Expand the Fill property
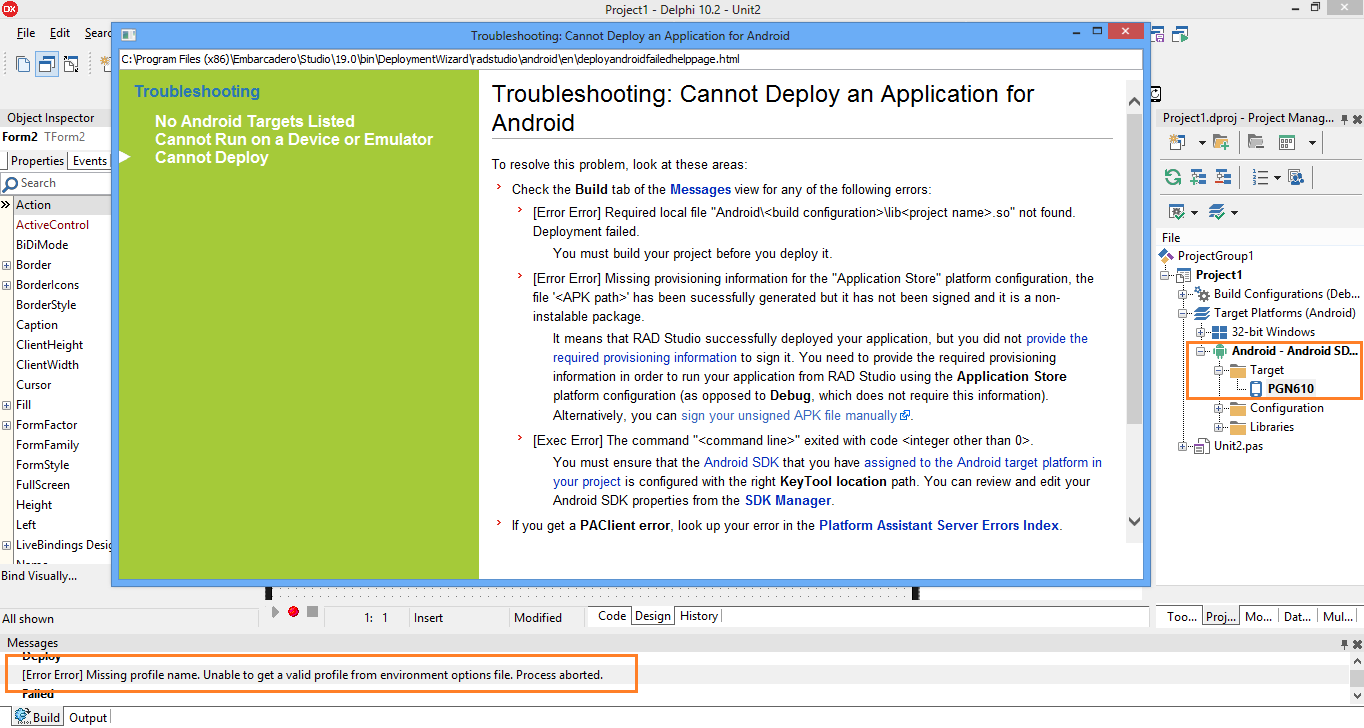The height and width of the screenshot is (728, 1364). pyautogui.click(x=7, y=405)
